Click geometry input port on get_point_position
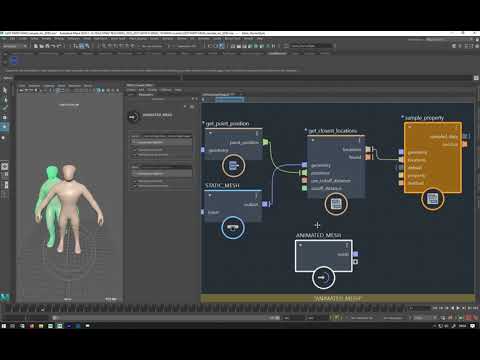The height and width of the screenshot is (360, 480). (203, 150)
